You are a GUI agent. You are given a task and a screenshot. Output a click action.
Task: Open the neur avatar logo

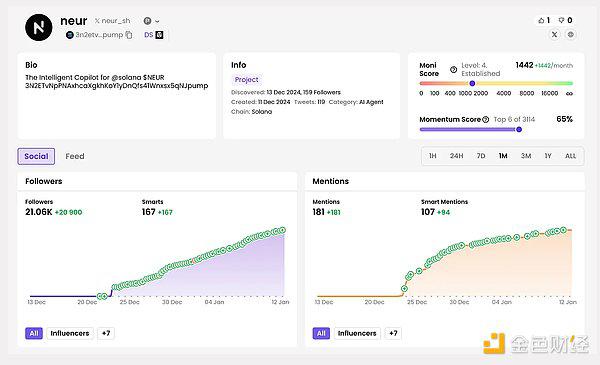pyautogui.click(x=39, y=28)
